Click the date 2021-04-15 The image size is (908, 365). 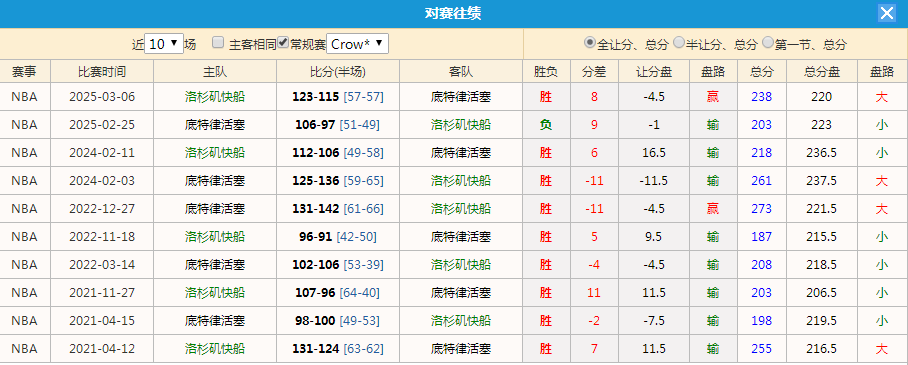(102, 320)
